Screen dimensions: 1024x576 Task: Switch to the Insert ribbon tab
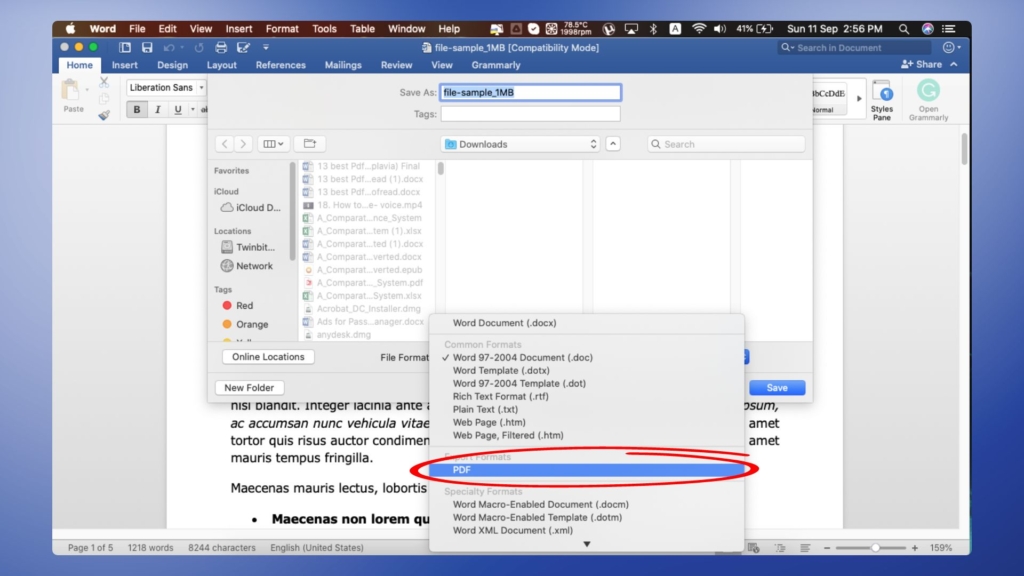pyautogui.click(x=124, y=65)
